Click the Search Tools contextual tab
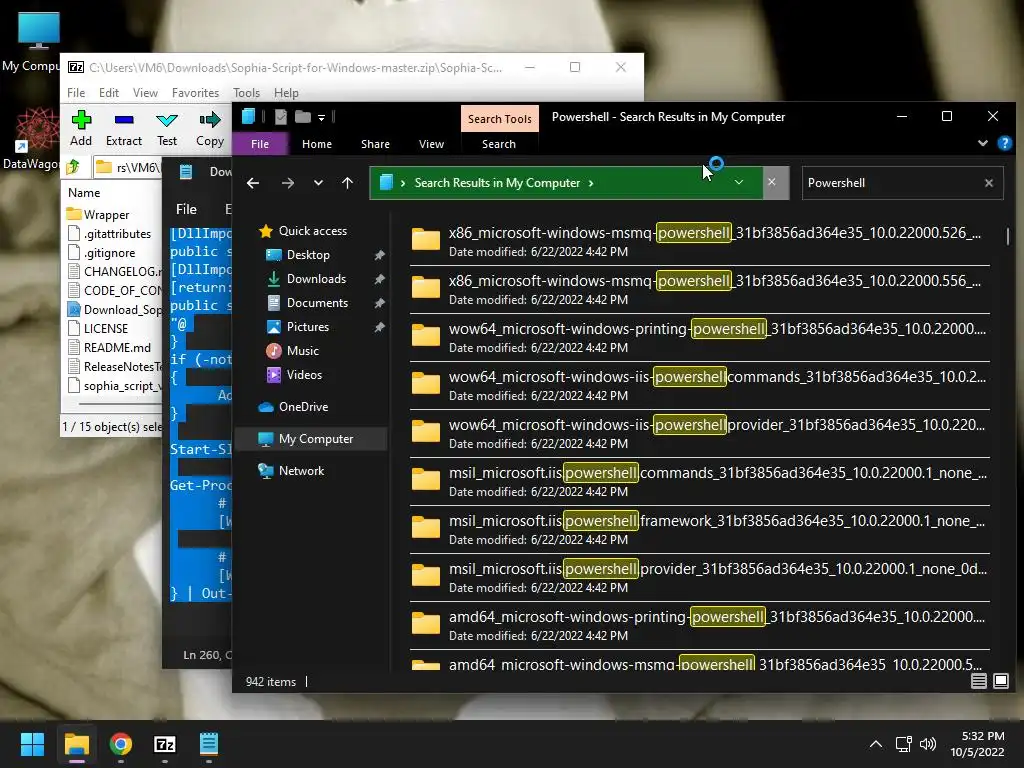The height and width of the screenshot is (768, 1024). coord(500,119)
